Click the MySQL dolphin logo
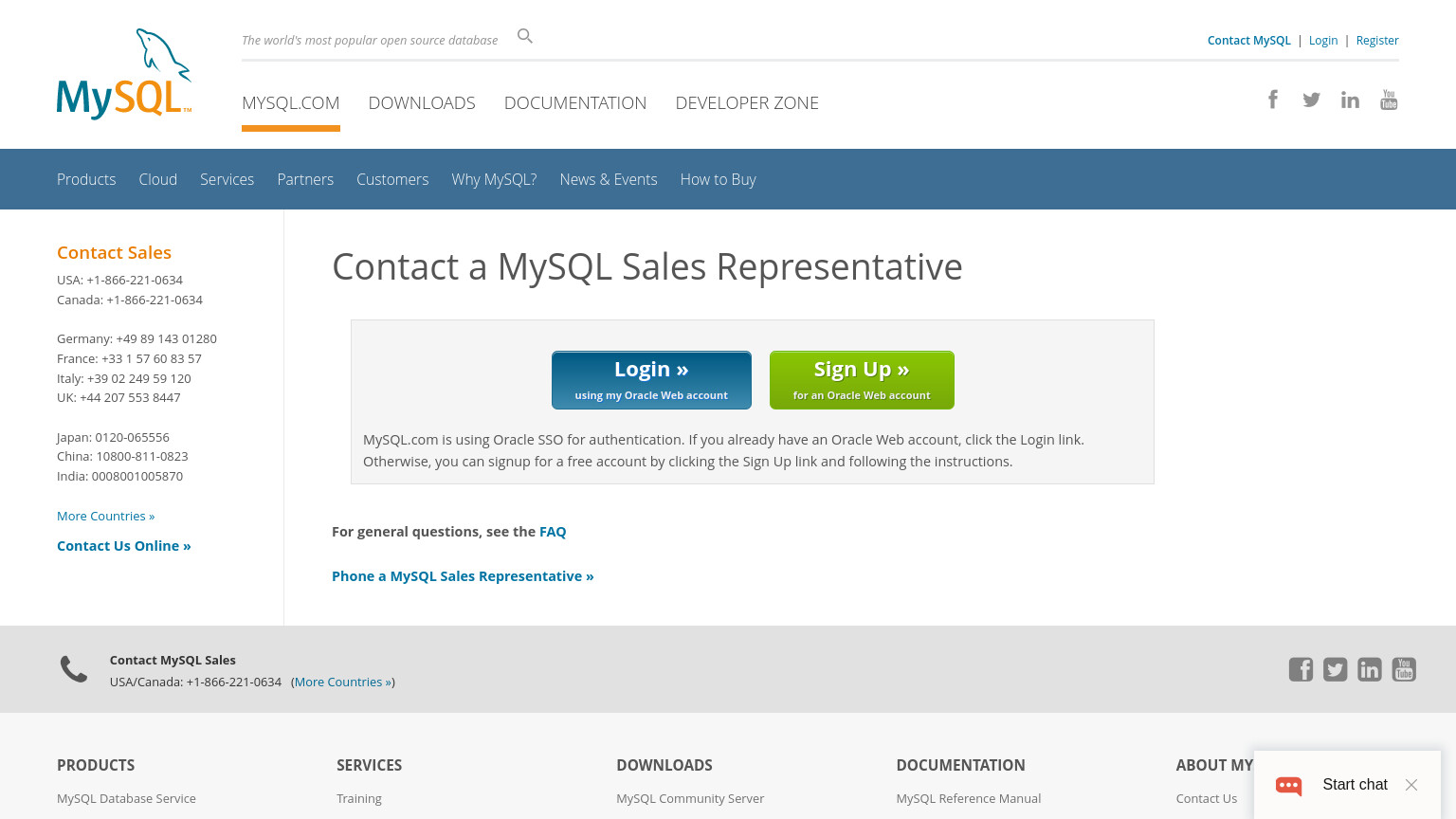This screenshot has height=819, width=1456. point(124,74)
